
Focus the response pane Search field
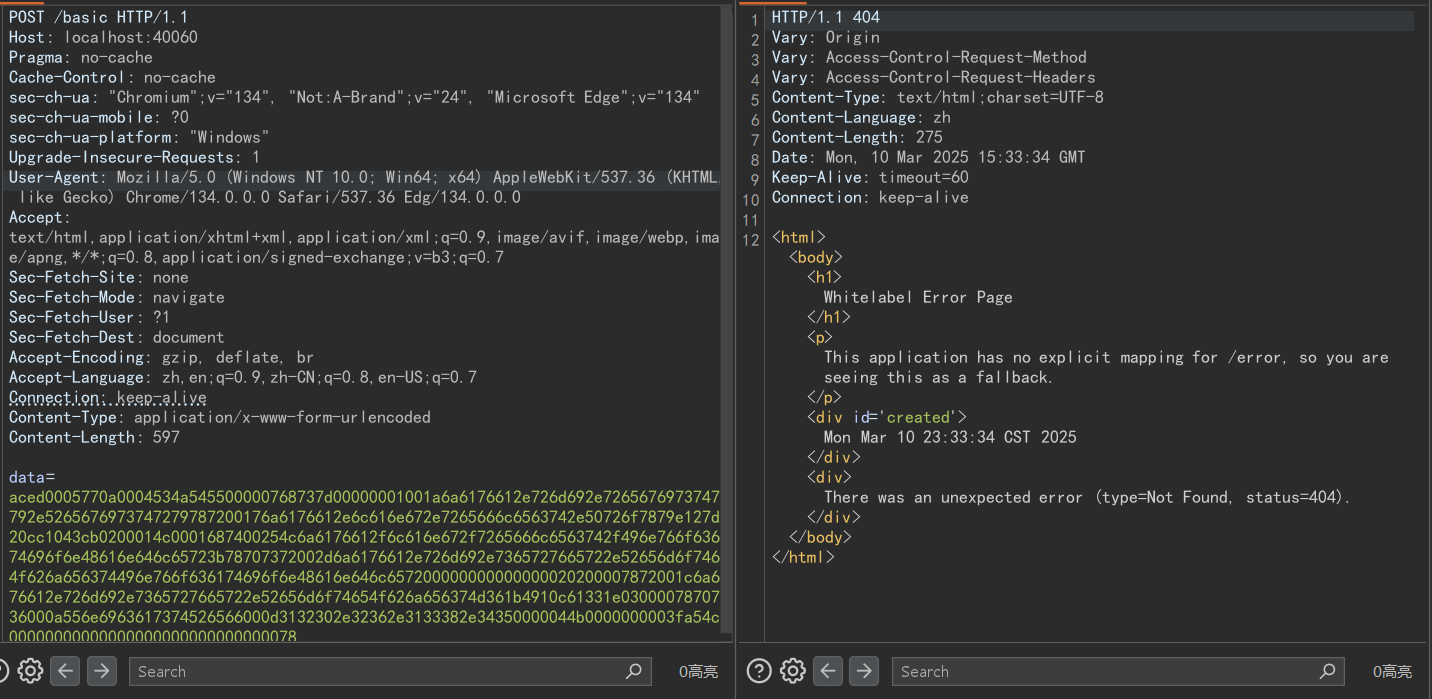1118,671
